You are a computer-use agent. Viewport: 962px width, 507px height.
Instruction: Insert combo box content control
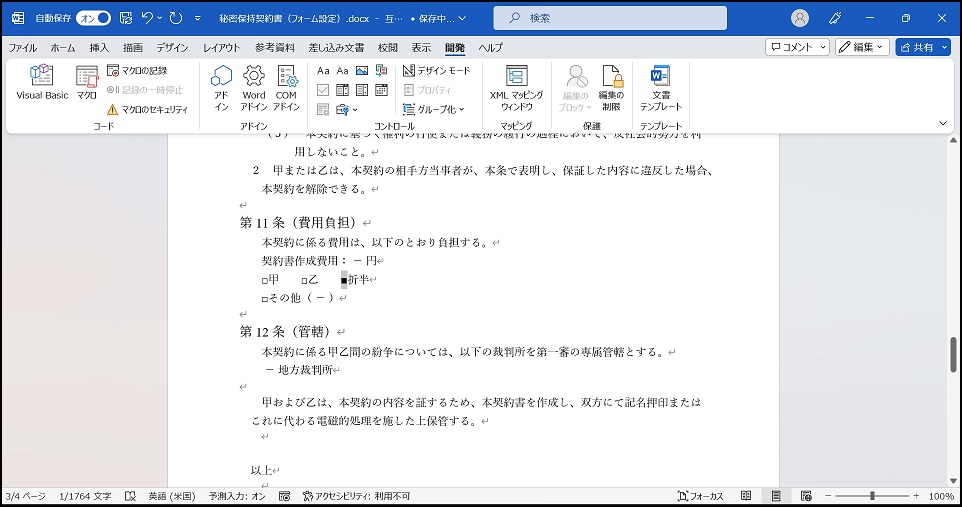342,90
